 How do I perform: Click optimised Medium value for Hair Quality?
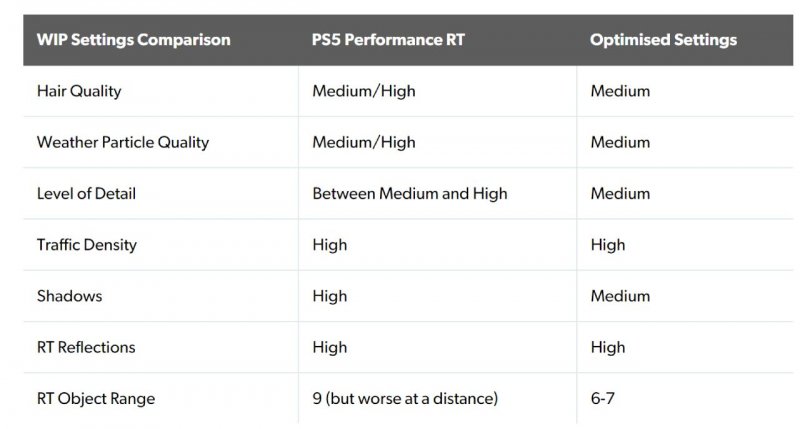click(620, 91)
